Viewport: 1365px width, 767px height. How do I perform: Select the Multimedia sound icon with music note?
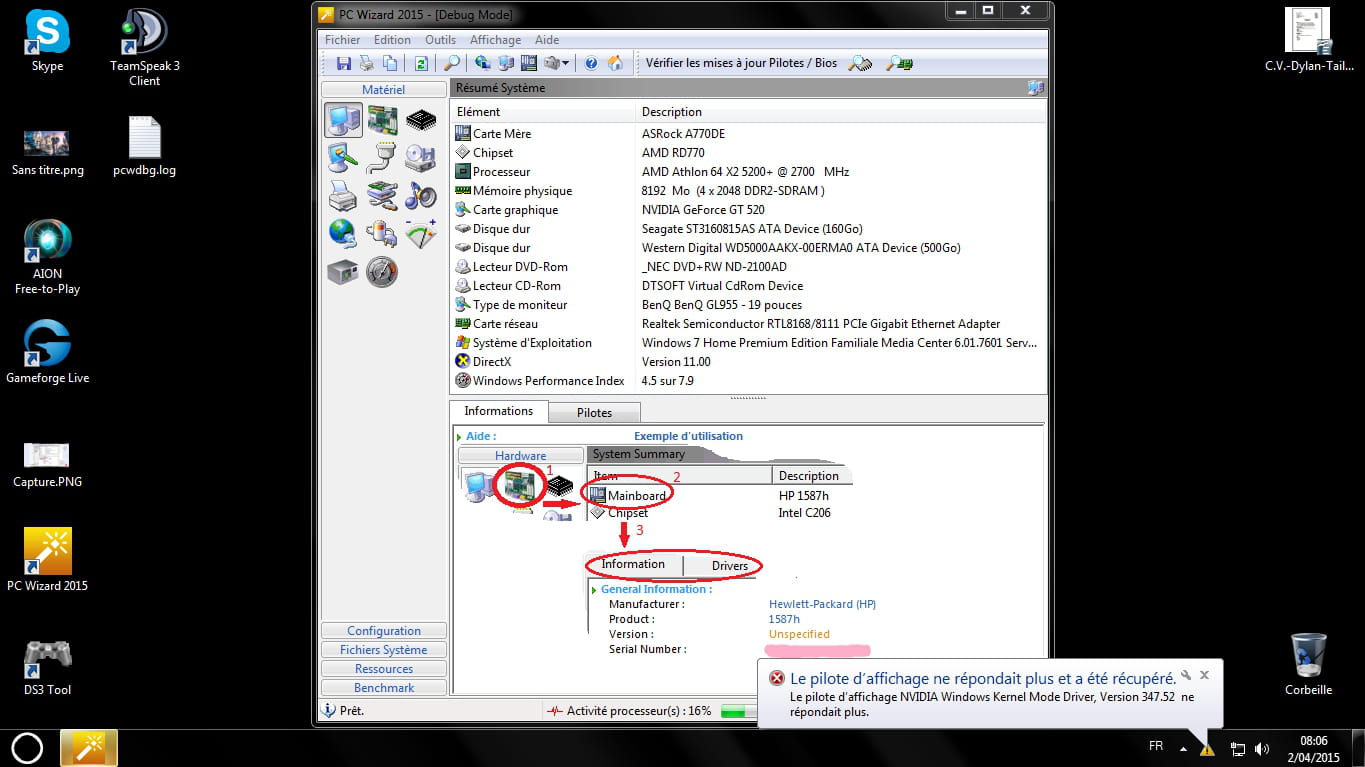coord(421,196)
